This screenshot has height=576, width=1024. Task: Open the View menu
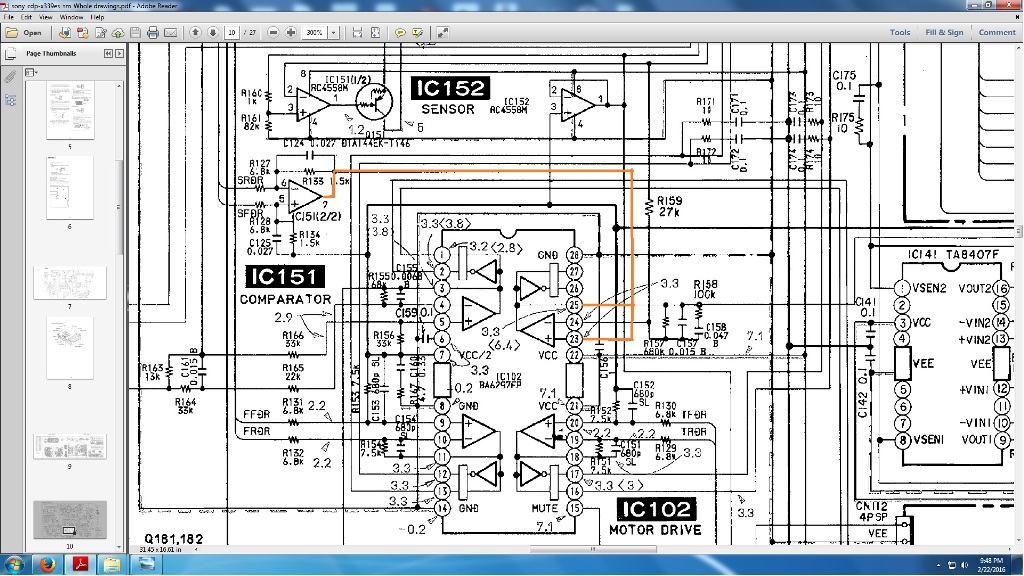(46, 17)
